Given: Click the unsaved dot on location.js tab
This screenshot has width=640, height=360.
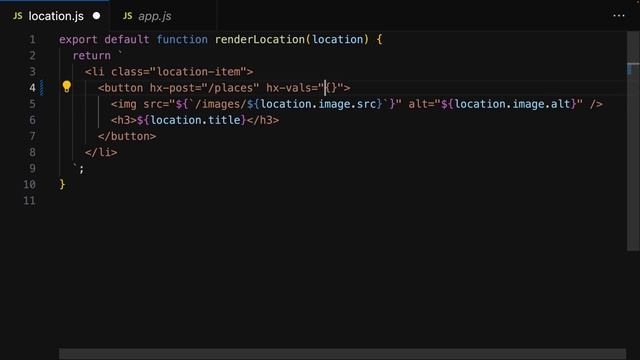Looking at the screenshot, I should point(96,16).
